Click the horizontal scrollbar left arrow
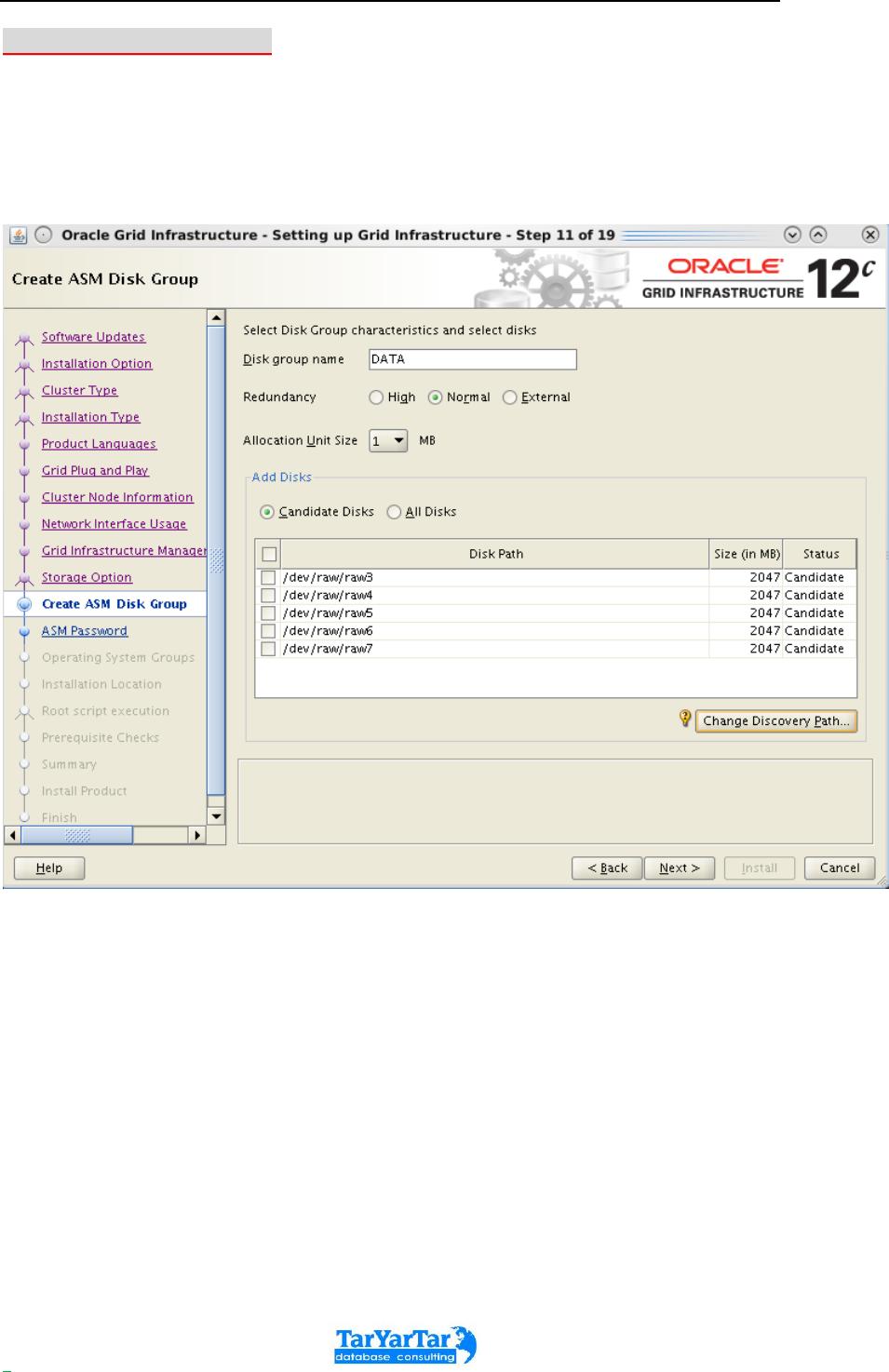This screenshot has width=889, height=1372. 12,835
